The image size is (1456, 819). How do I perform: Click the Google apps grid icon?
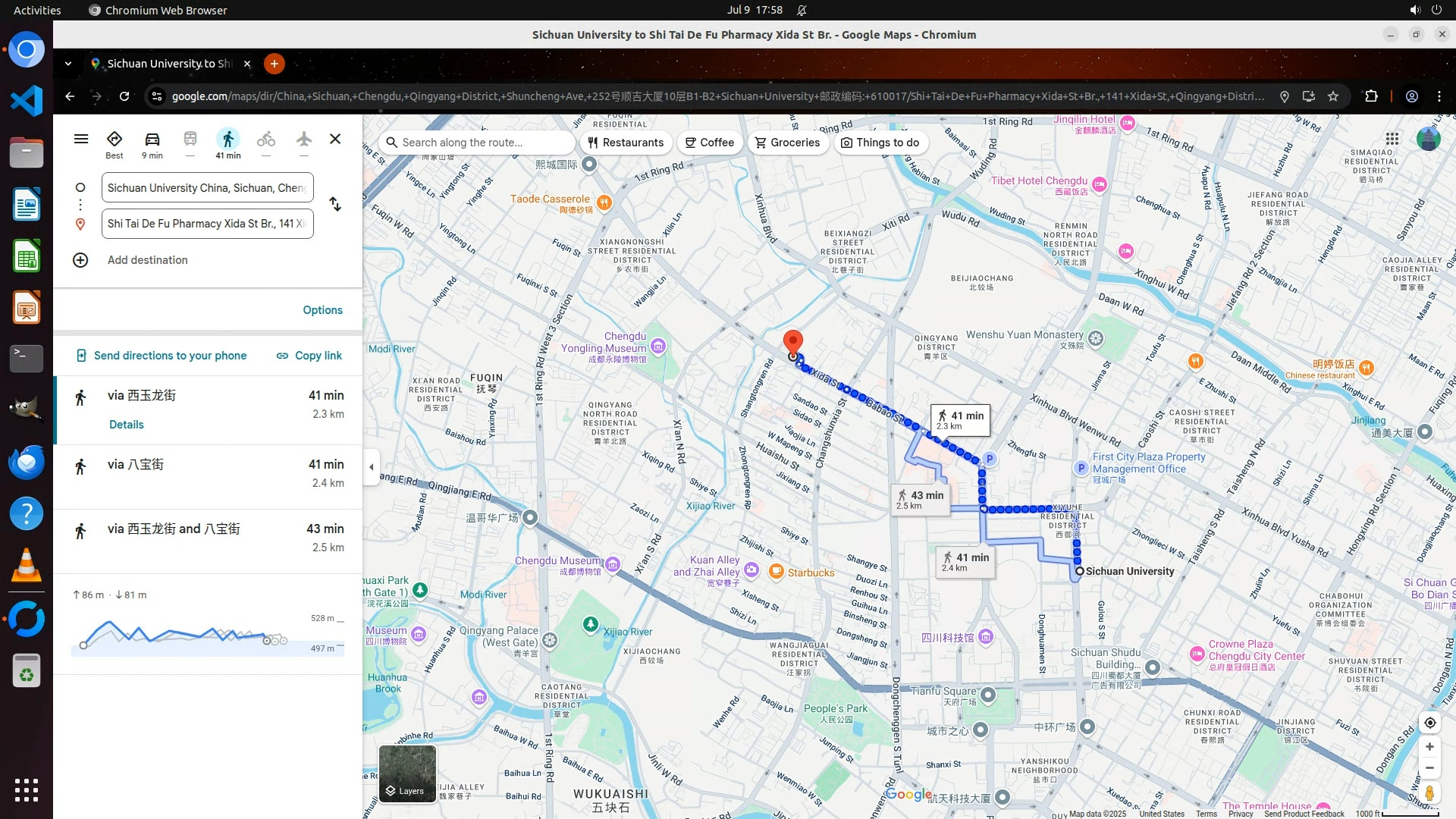coord(1392,139)
